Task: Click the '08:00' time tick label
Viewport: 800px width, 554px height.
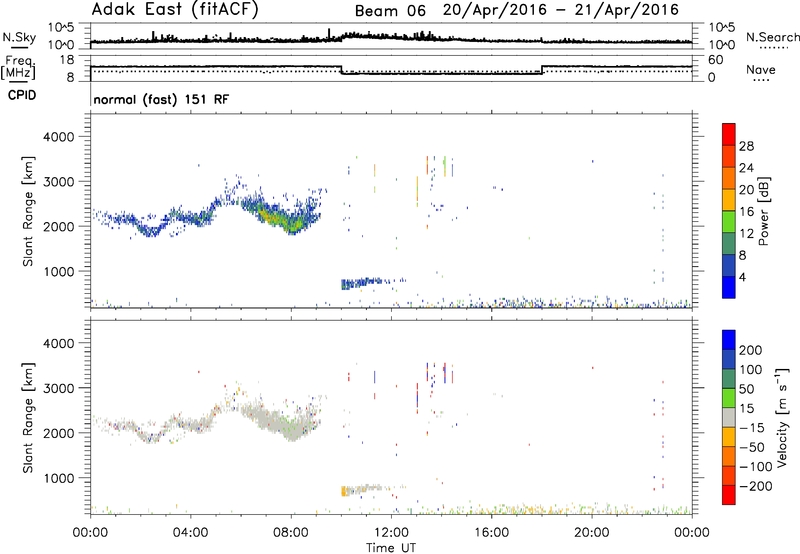Action: tap(291, 533)
